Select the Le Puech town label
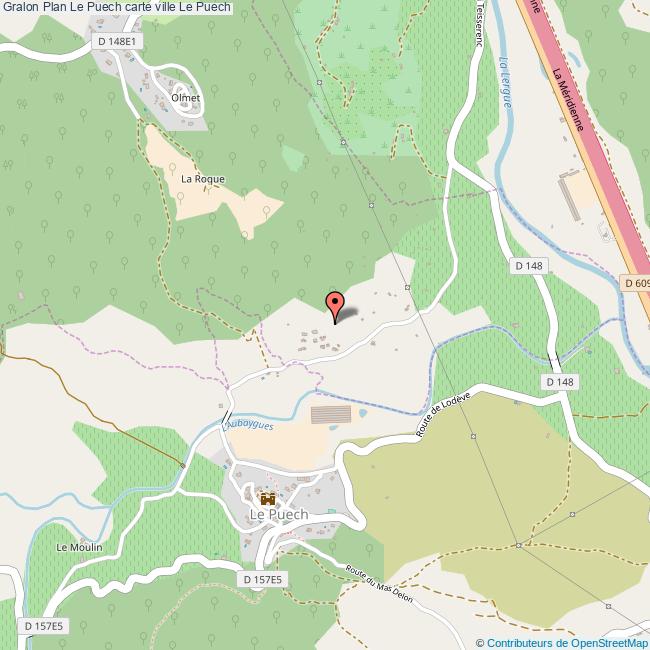Image resolution: width=650 pixels, height=650 pixels. click(279, 514)
